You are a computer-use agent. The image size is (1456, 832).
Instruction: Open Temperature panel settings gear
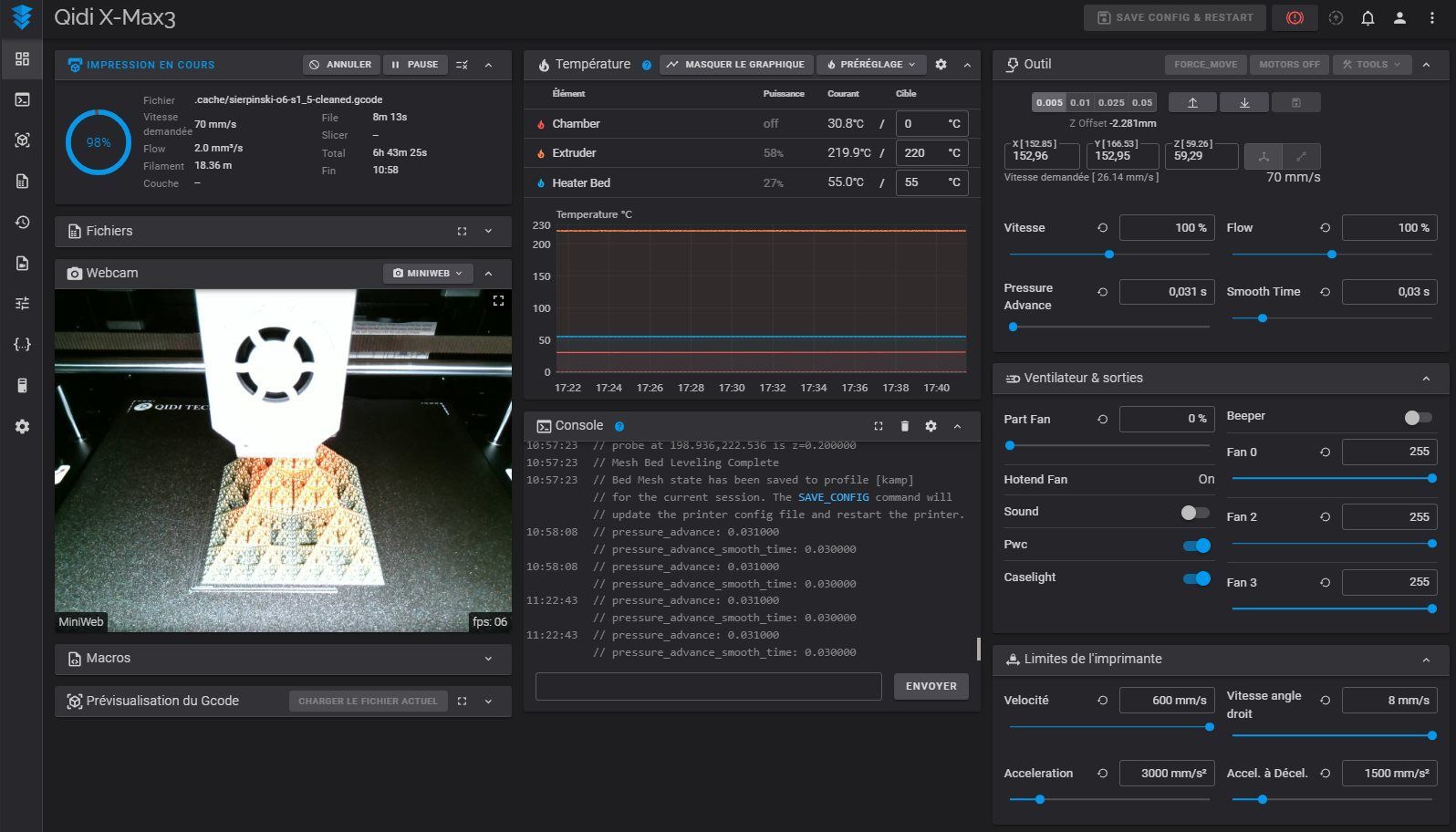pyautogui.click(x=941, y=65)
